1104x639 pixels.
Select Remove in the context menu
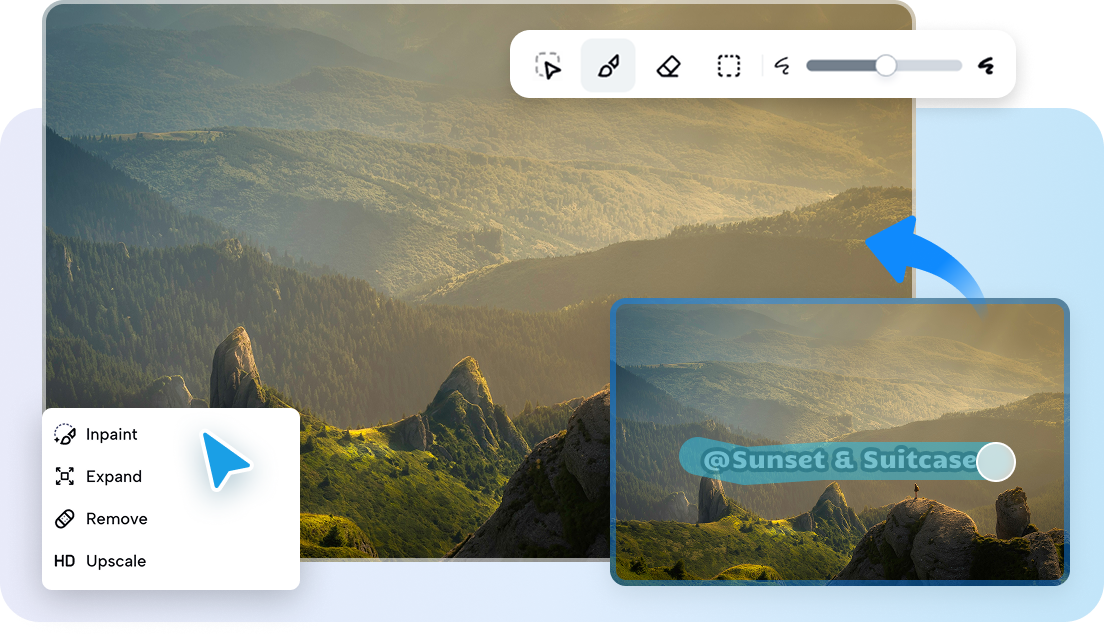[x=119, y=519]
